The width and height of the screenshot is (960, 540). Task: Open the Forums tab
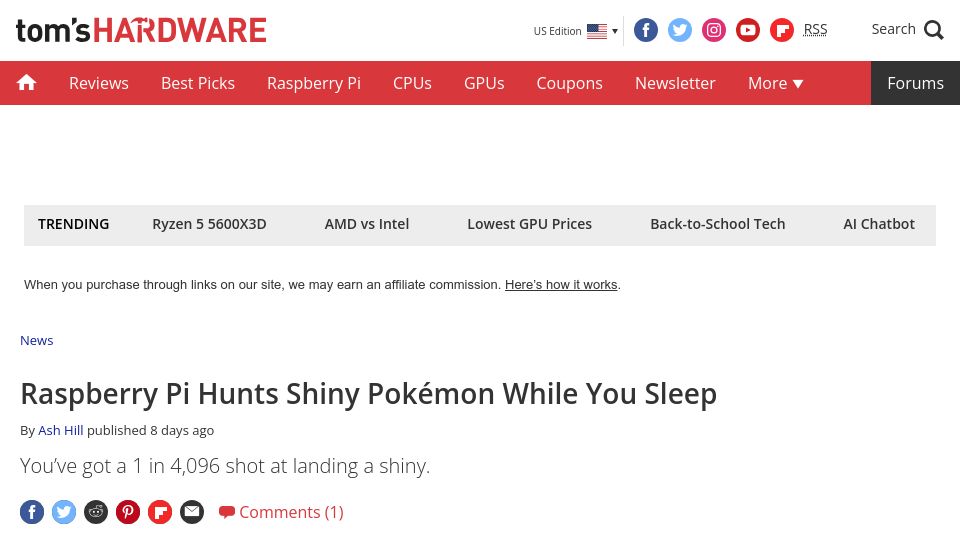coord(915,83)
